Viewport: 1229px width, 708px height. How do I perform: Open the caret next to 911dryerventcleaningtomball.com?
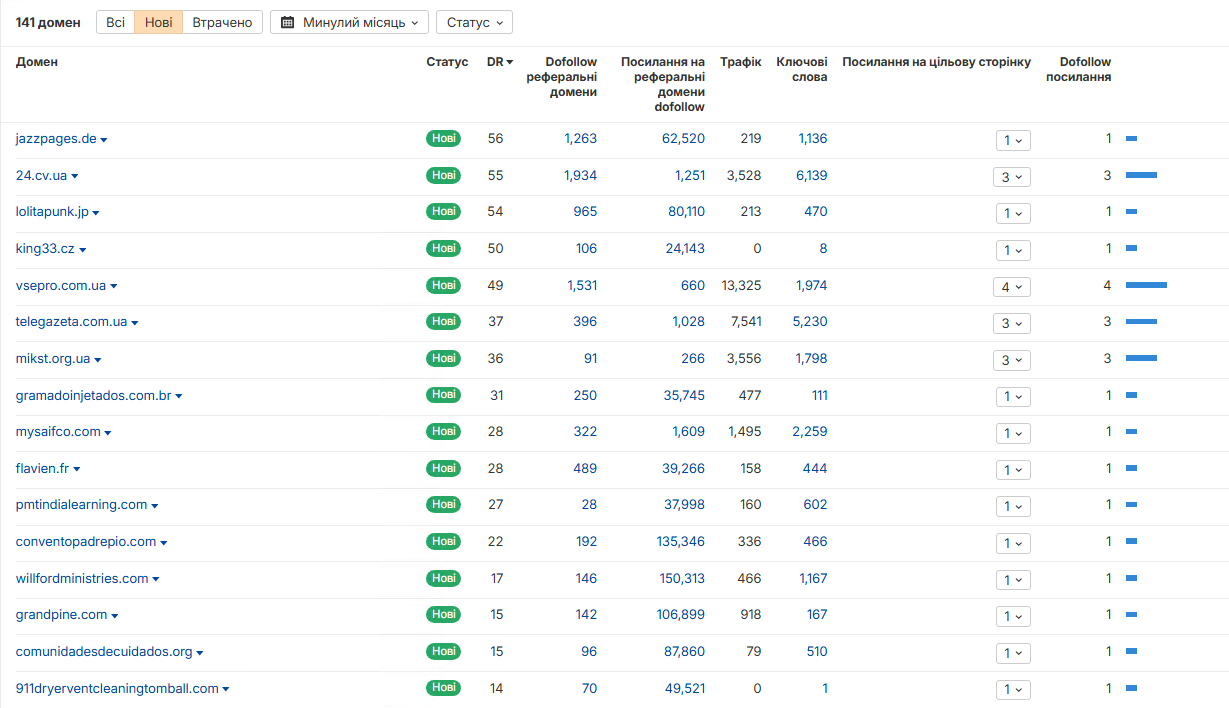[x=226, y=690]
